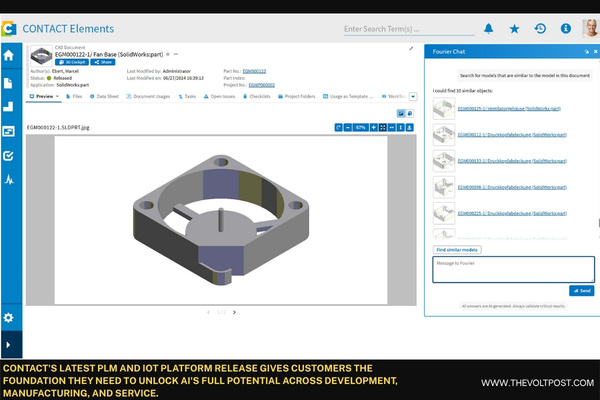The height and width of the screenshot is (400, 600).
Task: Select the image preview mode toggle
Action: tap(401, 113)
